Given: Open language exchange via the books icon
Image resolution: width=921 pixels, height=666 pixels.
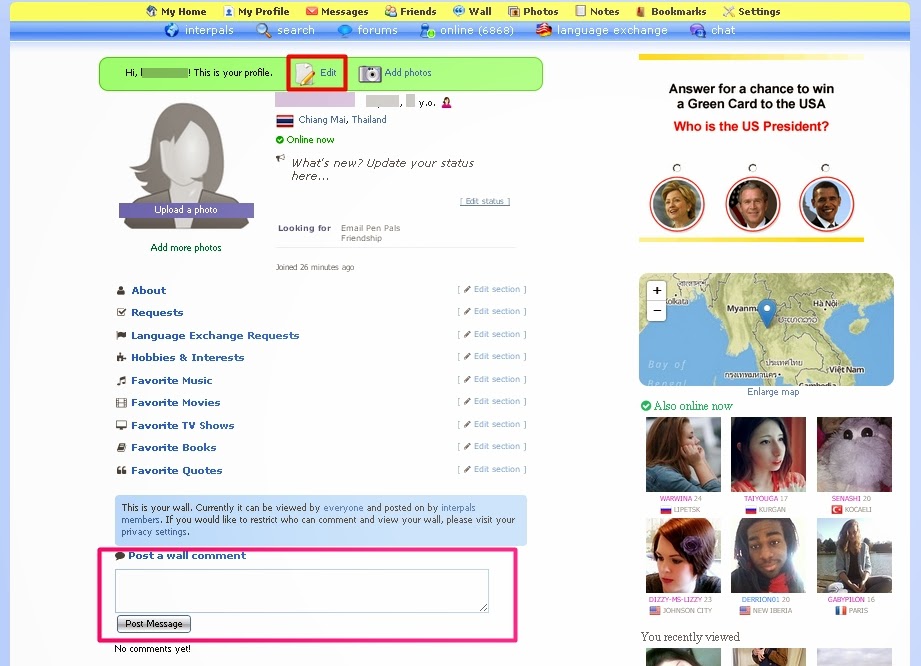Looking at the screenshot, I should [x=540, y=30].
